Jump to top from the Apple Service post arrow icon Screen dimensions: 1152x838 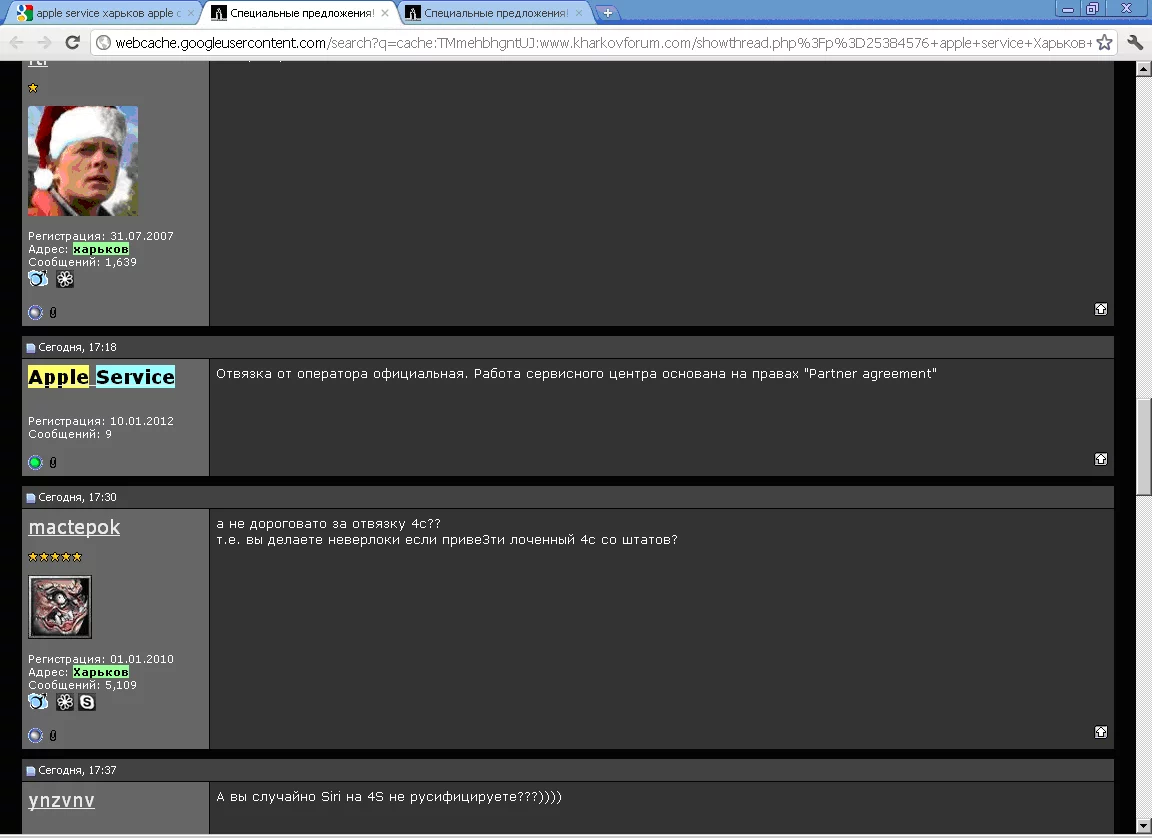coord(1101,459)
